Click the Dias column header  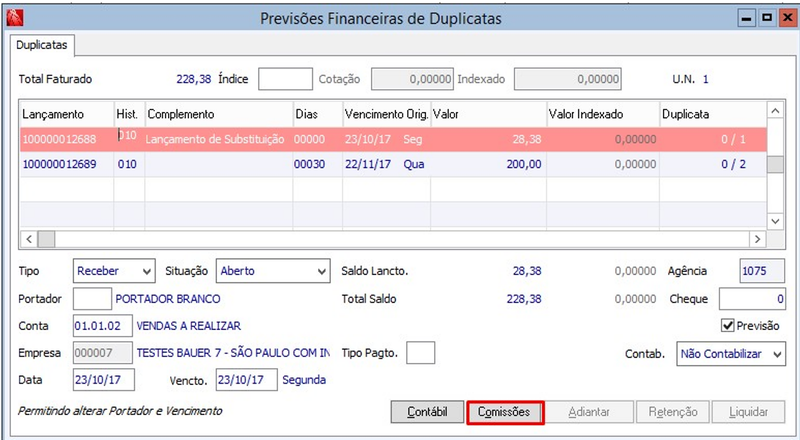pyautogui.click(x=317, y=114)
